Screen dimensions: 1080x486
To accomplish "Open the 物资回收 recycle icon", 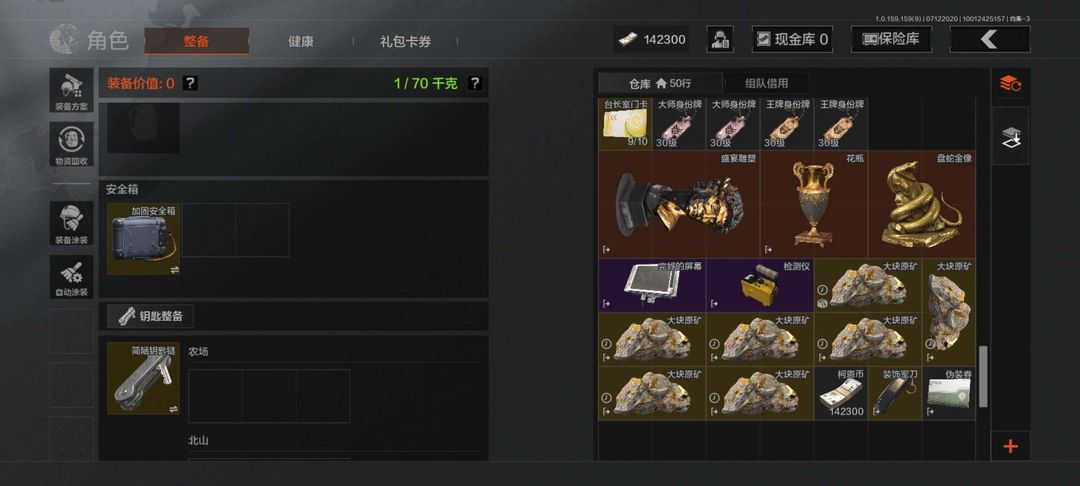I will point(72,145).
